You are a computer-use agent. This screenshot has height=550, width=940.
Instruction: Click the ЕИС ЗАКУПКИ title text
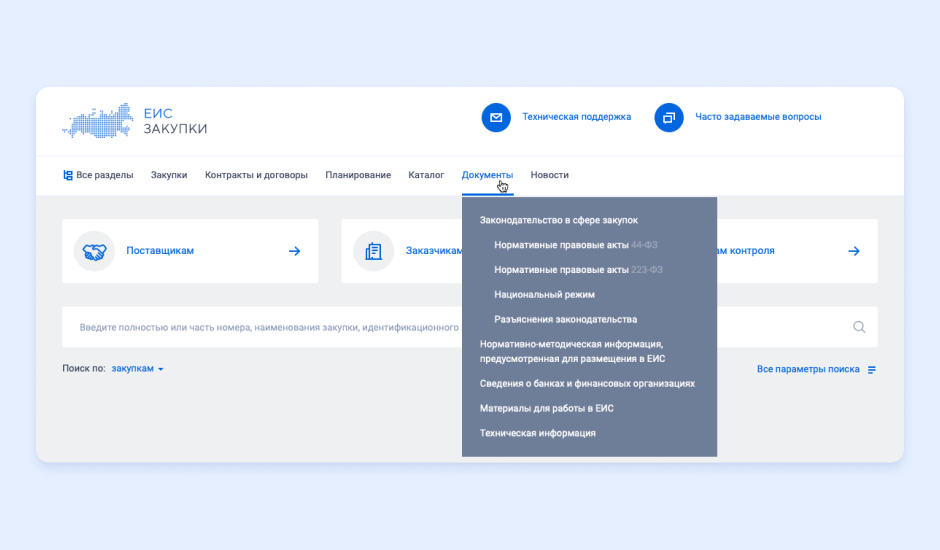click(175, 121)
